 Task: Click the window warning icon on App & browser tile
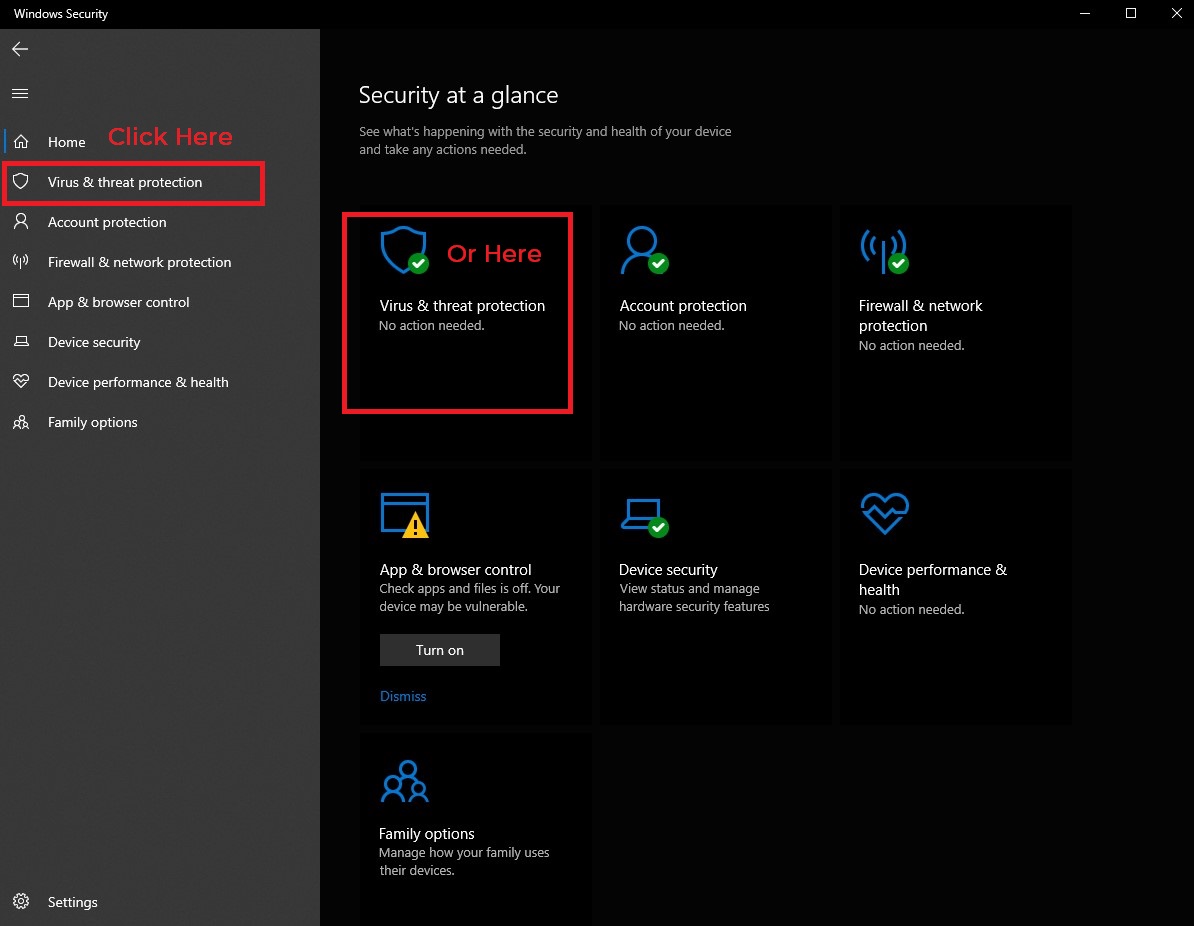pyautogui.click(x=405, y=516)
